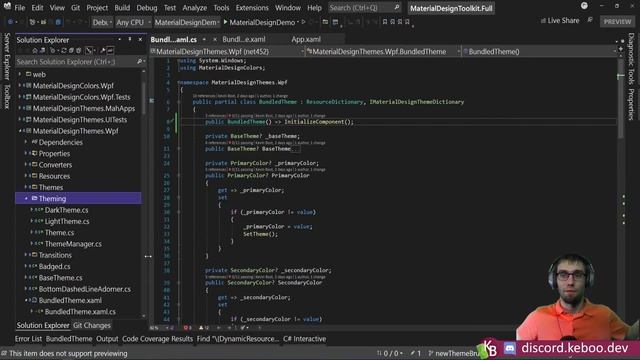Collapse the MaterialDesignThemes.Wpf project
This screenshot has height=360, width=640.
point(20,131)
